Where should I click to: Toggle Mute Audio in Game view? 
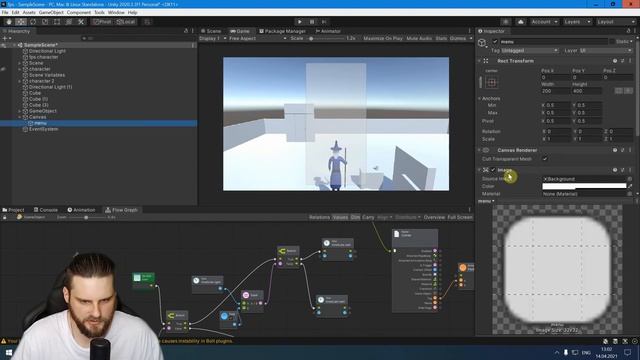pyautogui.click(x=419, y=38)
